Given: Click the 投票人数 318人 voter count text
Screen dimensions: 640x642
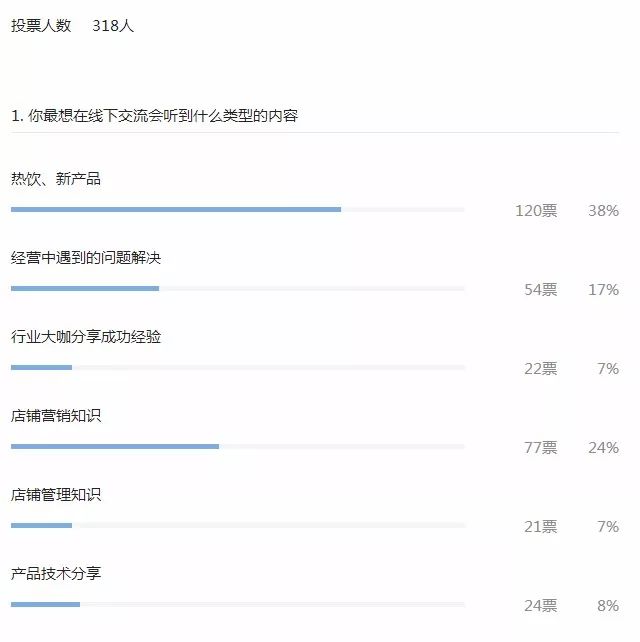Looking at the screenshot, I should (72, 26).
